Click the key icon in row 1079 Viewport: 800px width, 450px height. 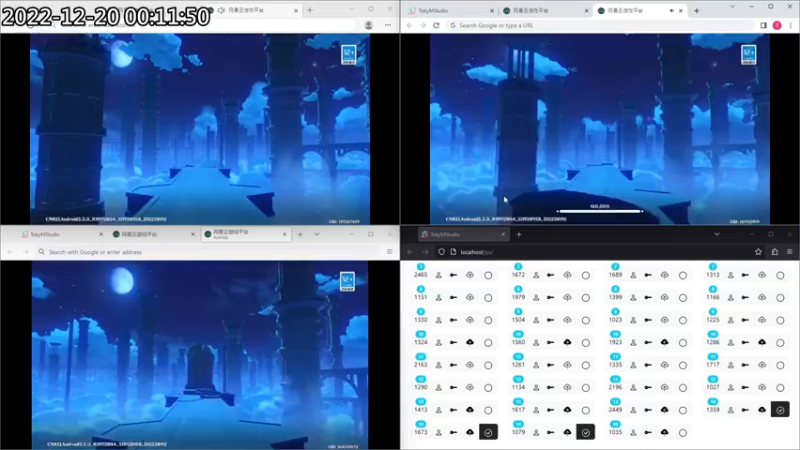tap(551, 432)
